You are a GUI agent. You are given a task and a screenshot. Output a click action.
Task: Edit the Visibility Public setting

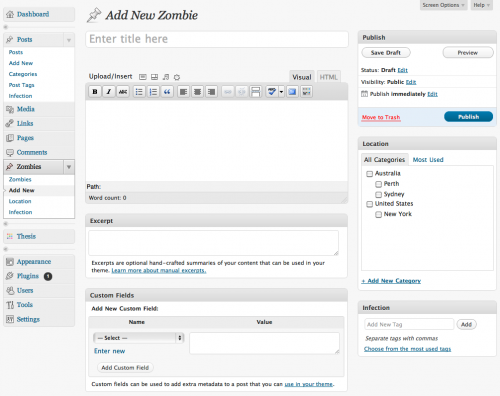pyautogui.click(x=411, y=82)
